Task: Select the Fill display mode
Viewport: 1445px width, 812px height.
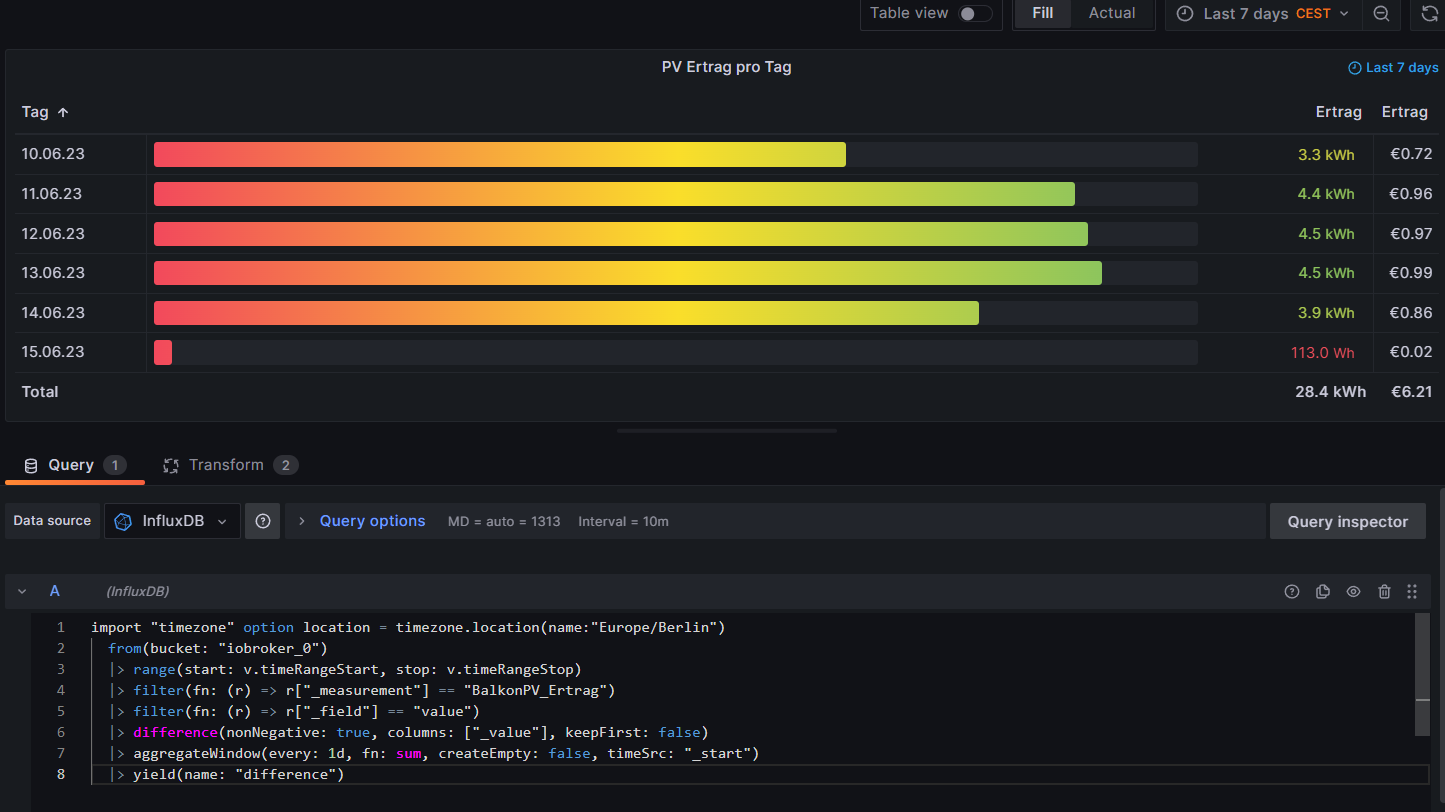Action: click(1042, 13)
